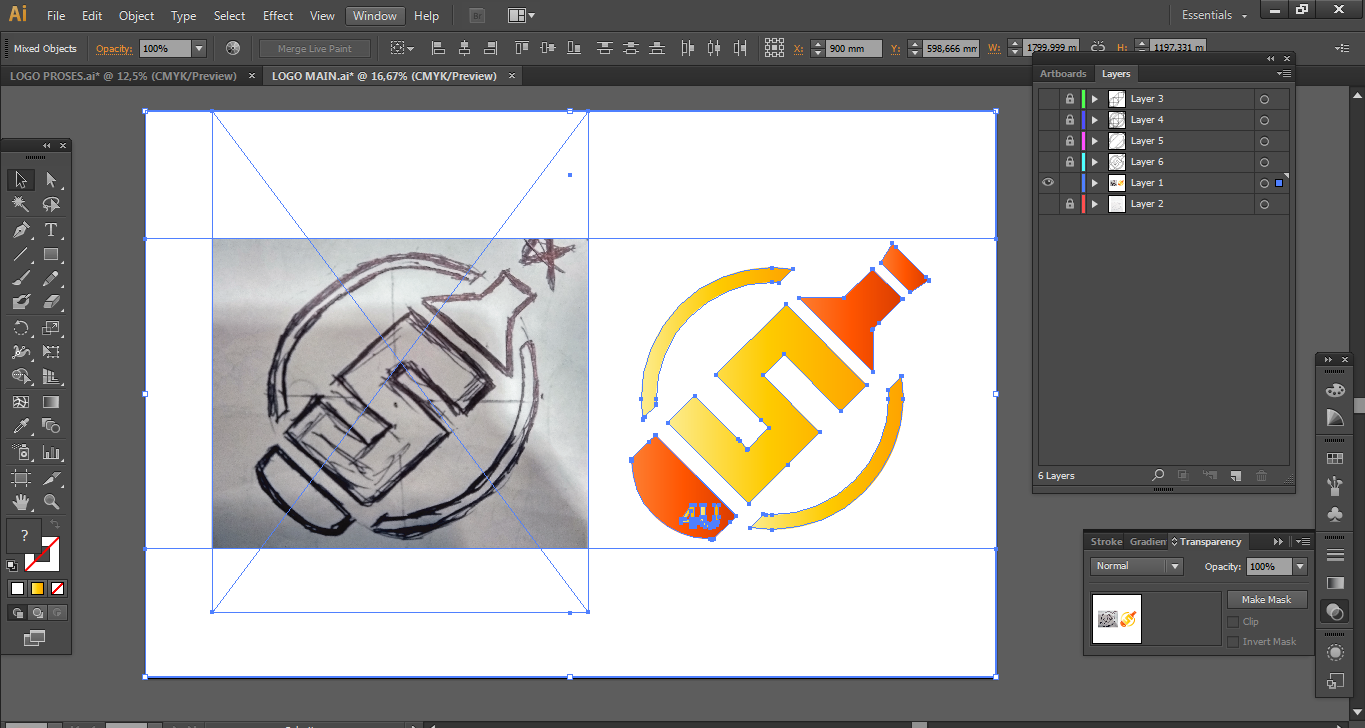1365x728 pixels.
Task: Open the Window menu
Action: pyautogui.click(x=375, y=16)
